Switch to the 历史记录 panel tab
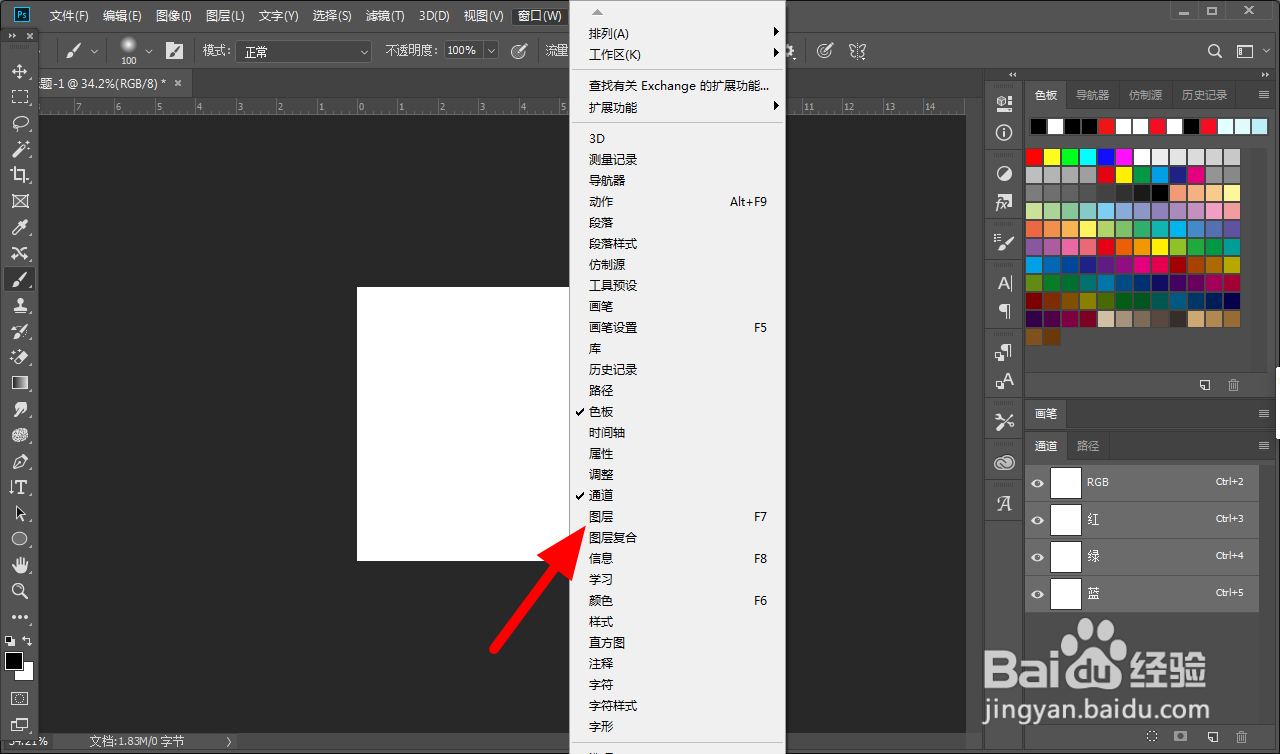This screenshot has width=1280, height=754. pos(1204,95)
